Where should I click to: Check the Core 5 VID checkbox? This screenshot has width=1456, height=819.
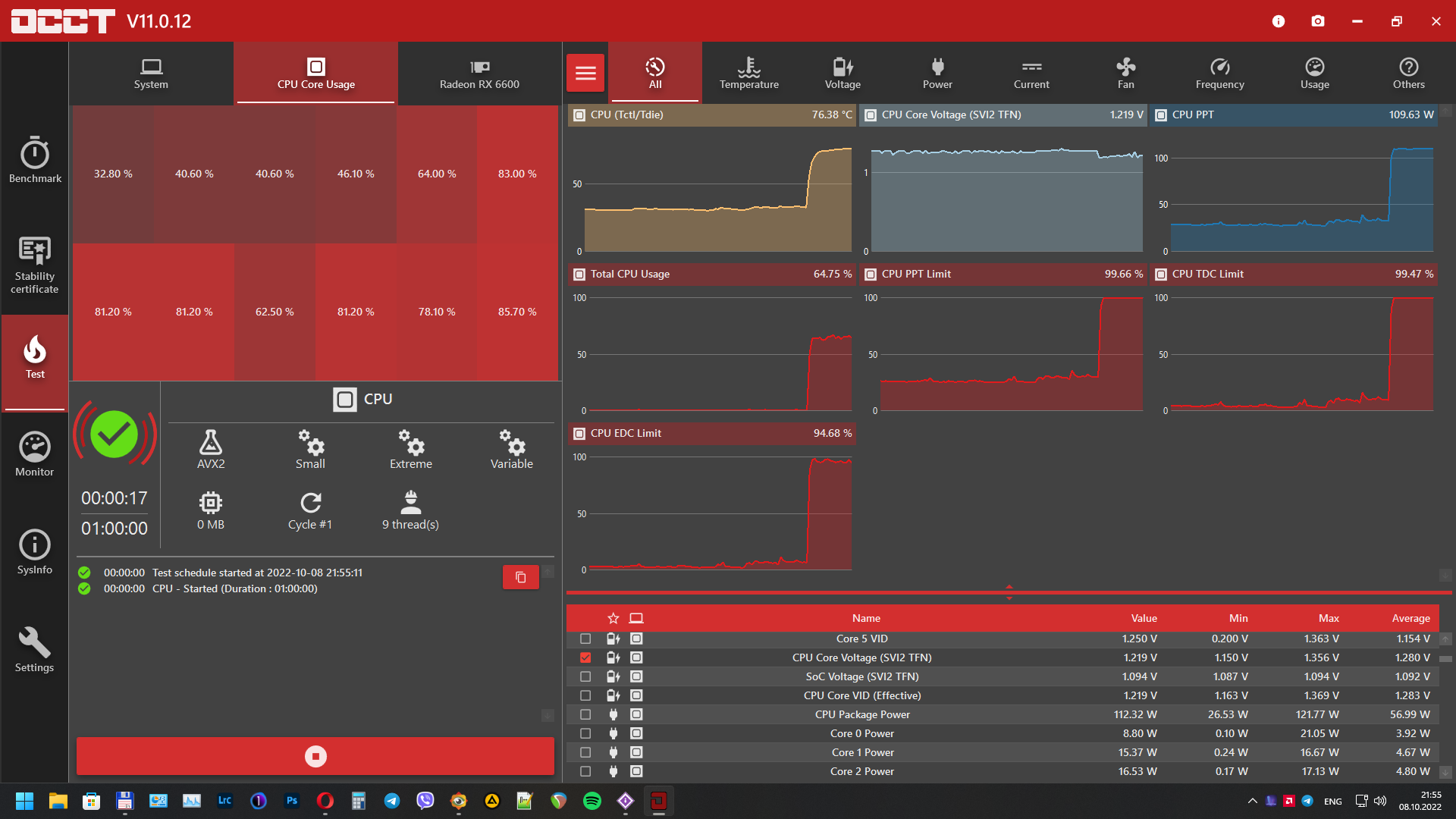click(x=585, y=639)
